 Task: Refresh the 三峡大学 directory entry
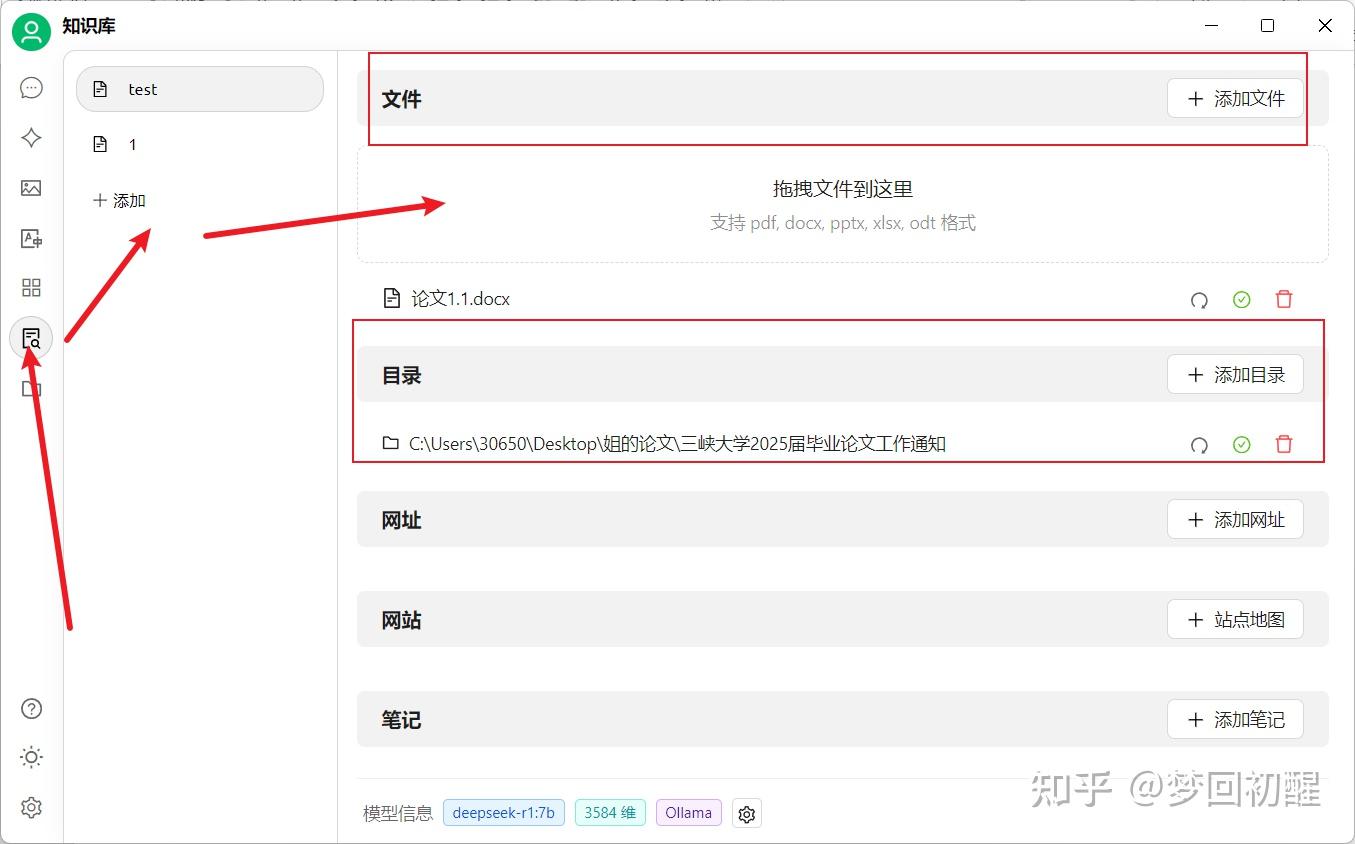pos(1199,444)
